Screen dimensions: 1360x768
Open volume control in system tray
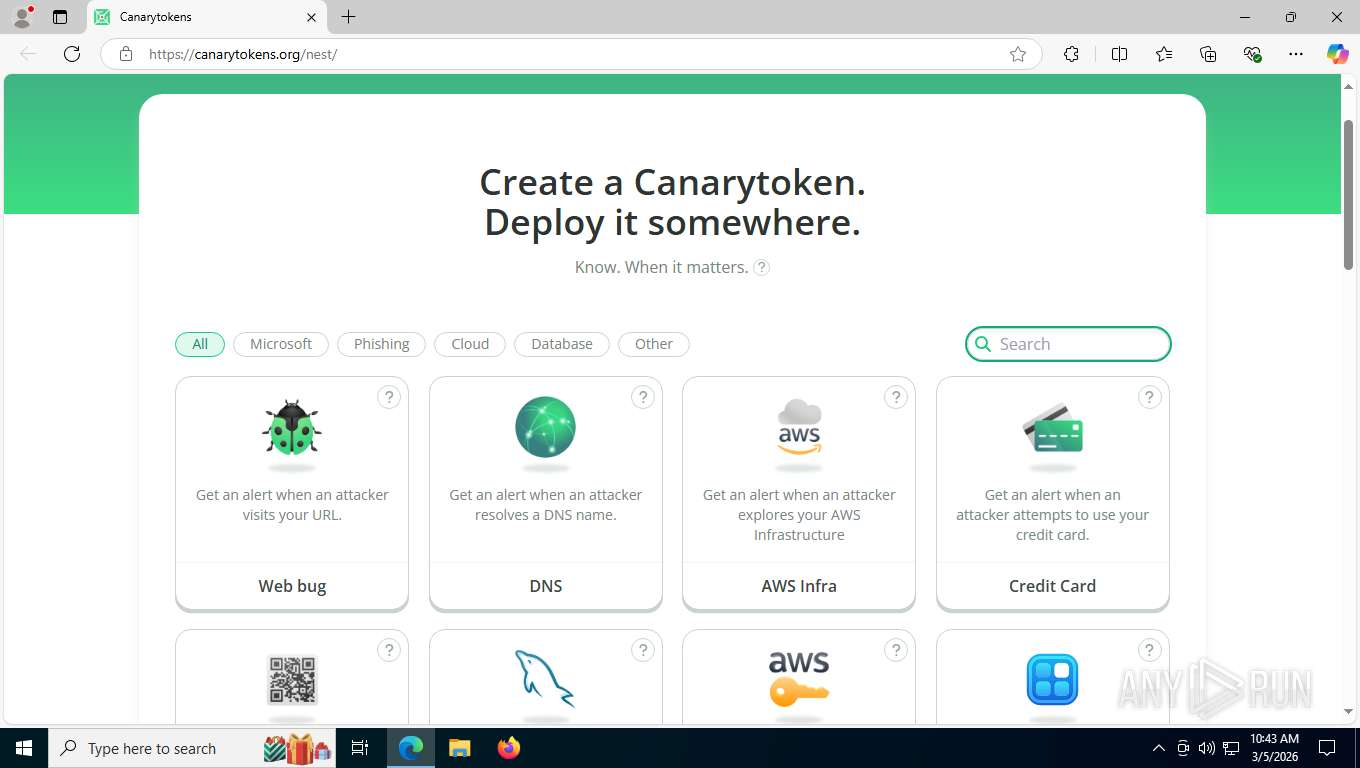(x=1207, y=748)
